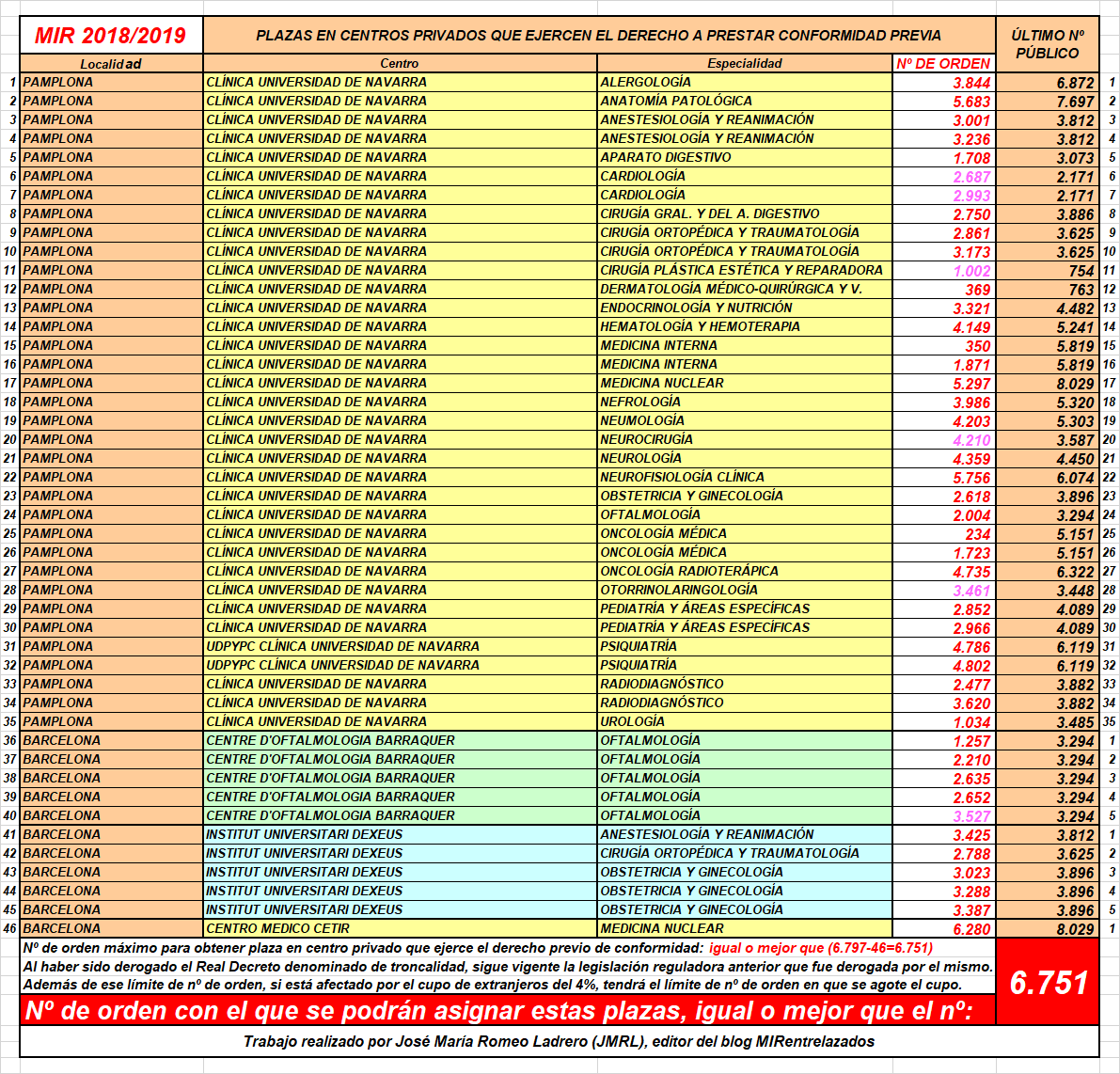Click the 'Además de ese límite de nº' line
The height and width of the screenshot is (1074, 1120).
(492, 985)
